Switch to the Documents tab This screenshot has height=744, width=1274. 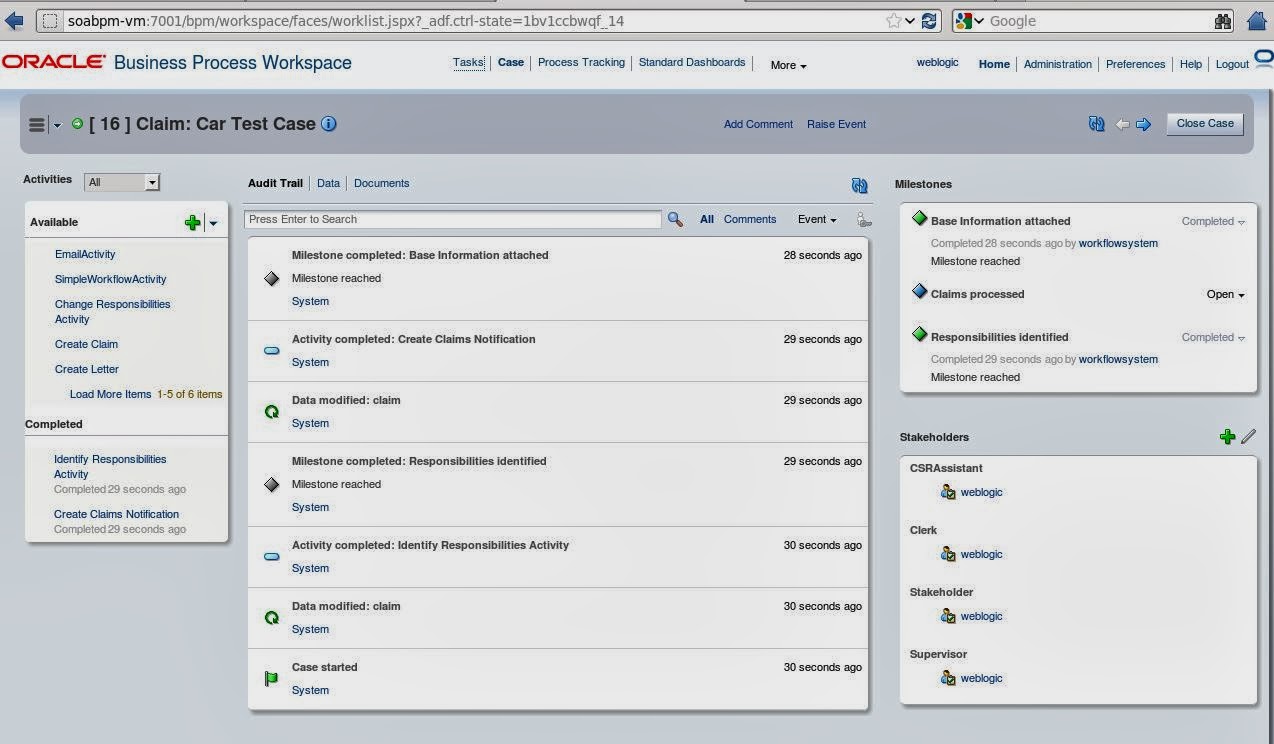point(381,183)
